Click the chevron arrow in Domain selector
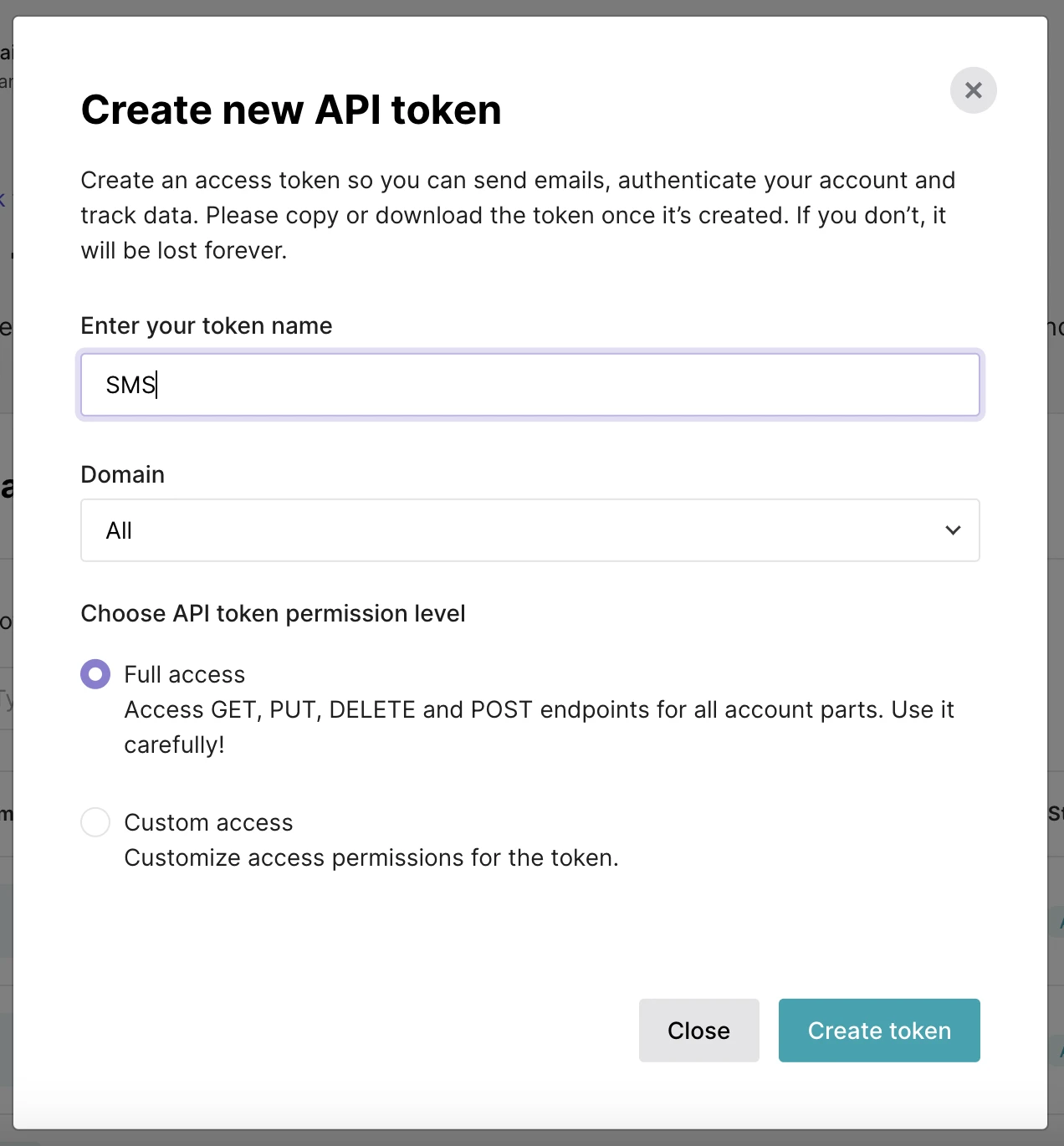The width and height of the screenshot is (1064, 1146). pyautogui.click(x=953, y=530)
